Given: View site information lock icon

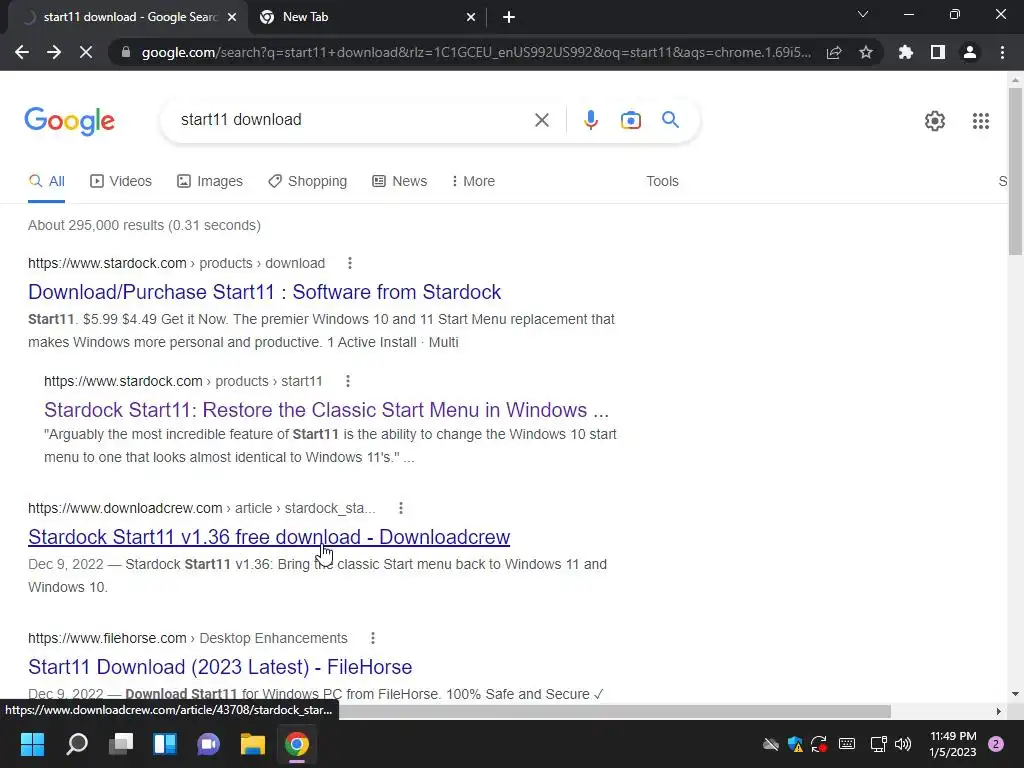Looking at the screenshot, I should [x=126, y=52].
